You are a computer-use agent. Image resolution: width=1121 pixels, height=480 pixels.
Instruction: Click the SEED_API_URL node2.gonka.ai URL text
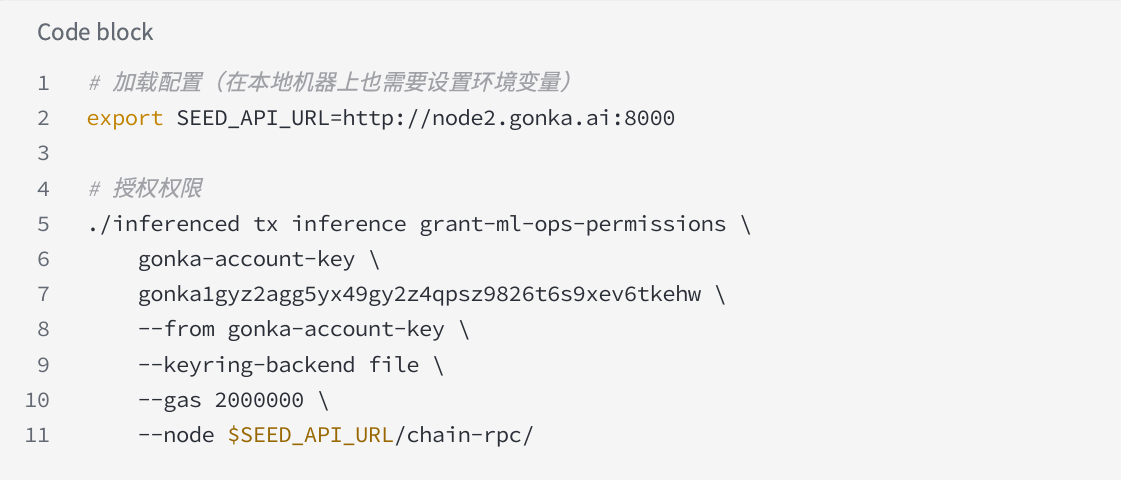[x=425, y=118]
